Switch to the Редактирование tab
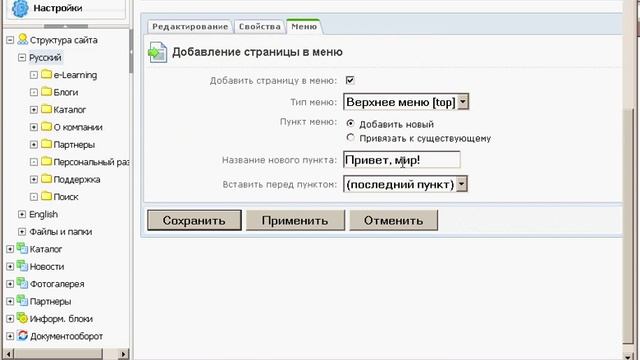640x360 pixels. tap(190, 27)
